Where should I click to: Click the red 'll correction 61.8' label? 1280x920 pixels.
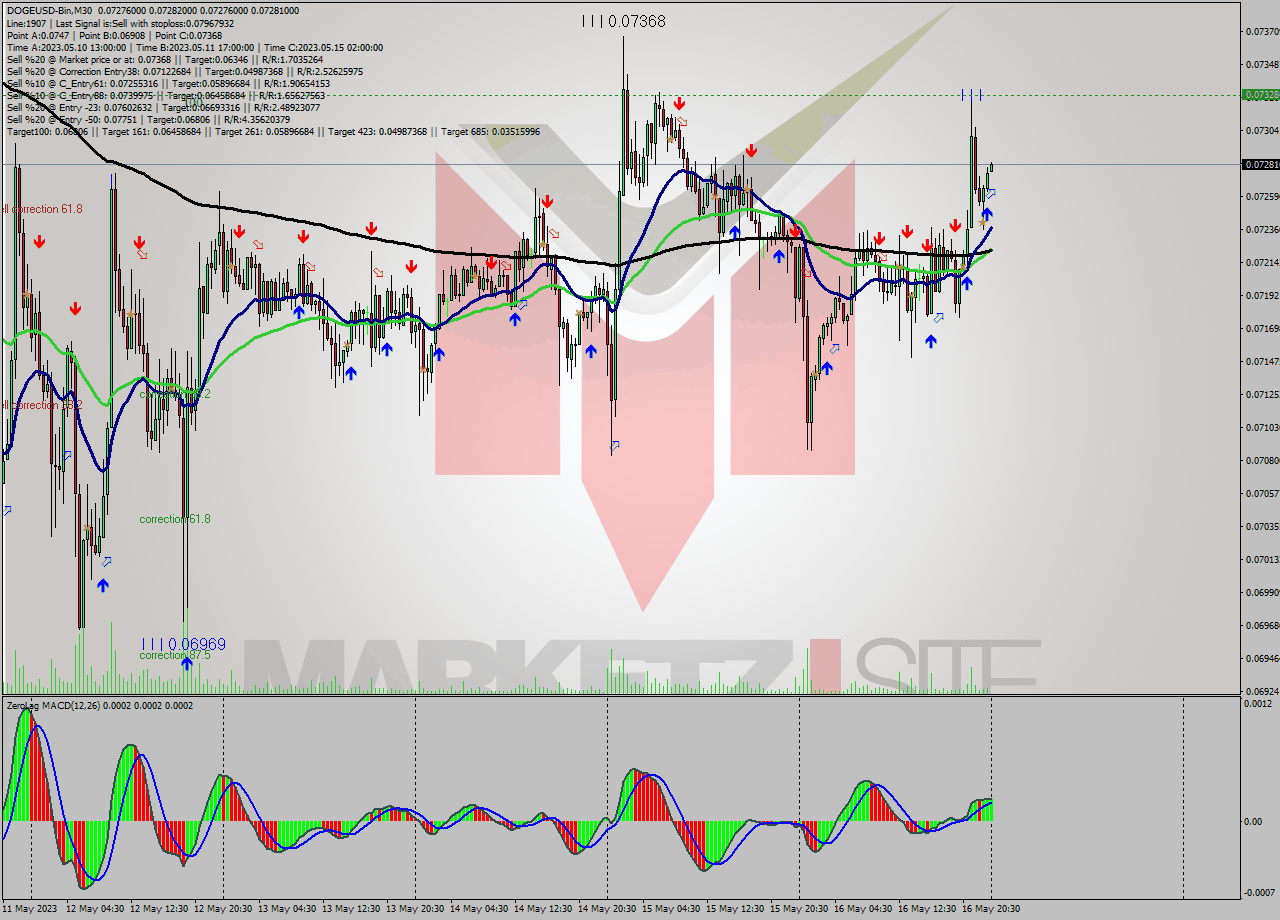tap(43, 209)
